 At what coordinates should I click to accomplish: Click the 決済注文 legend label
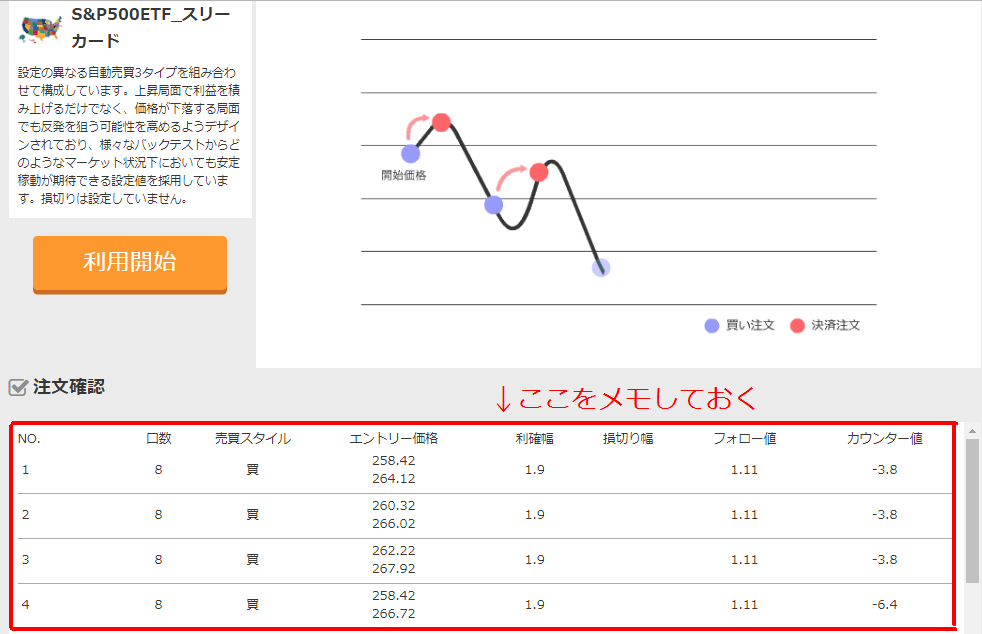click(835, 325)
